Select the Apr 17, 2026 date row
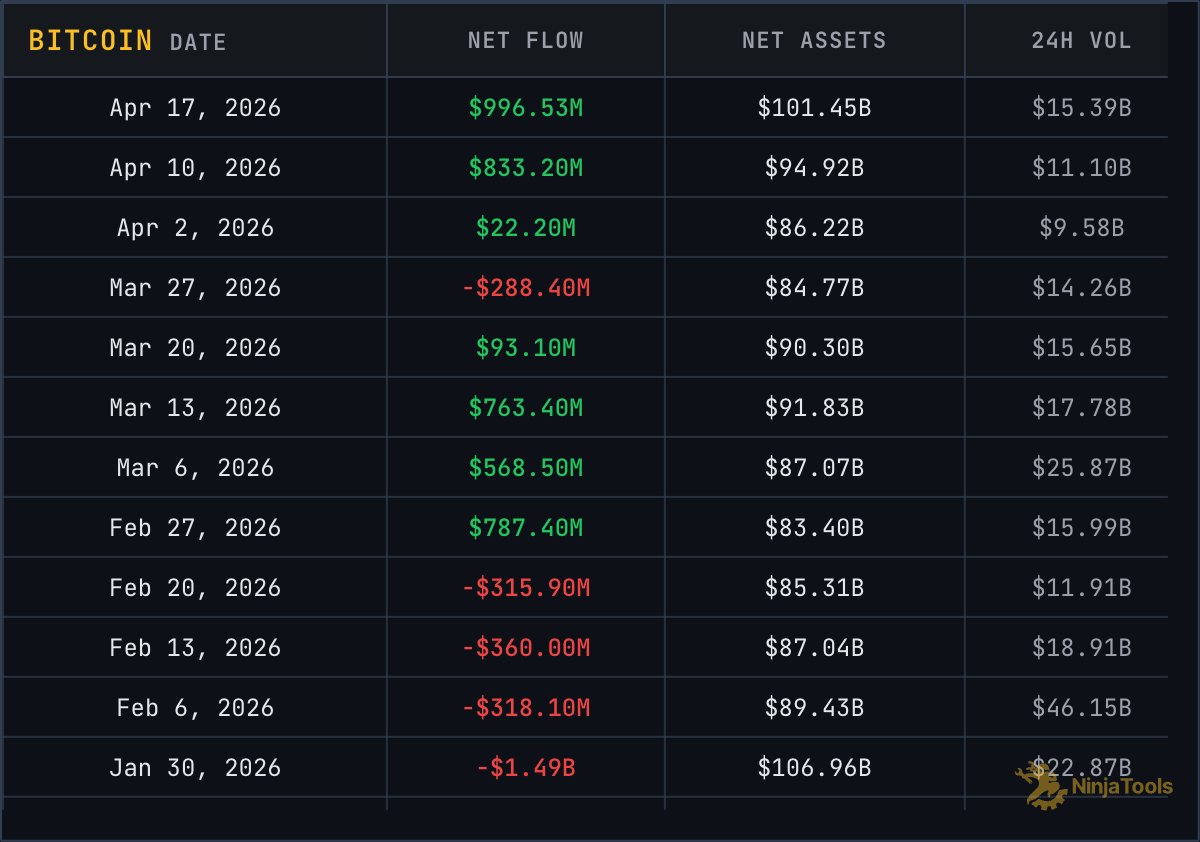 (x=195, y=108)
